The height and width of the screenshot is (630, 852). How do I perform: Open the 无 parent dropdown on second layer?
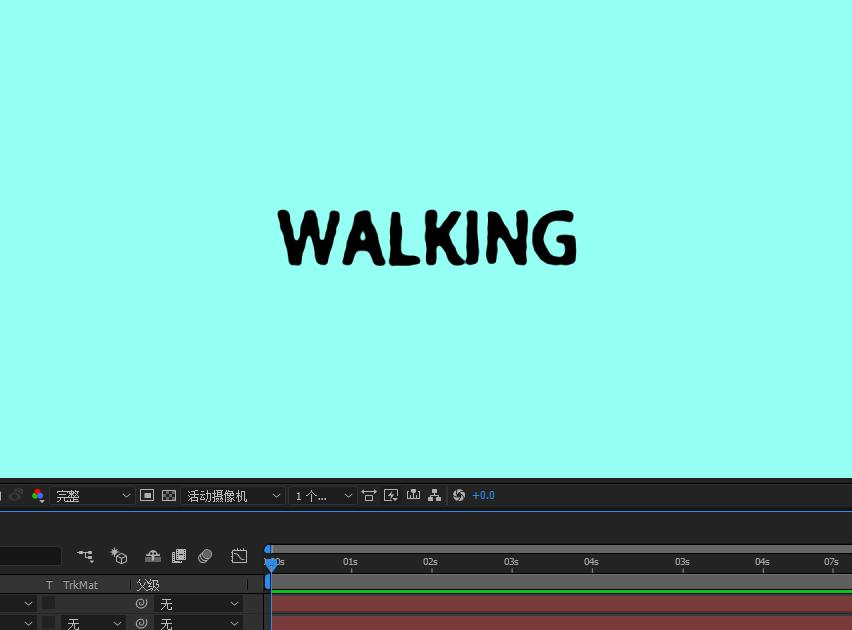click(198, 623)
